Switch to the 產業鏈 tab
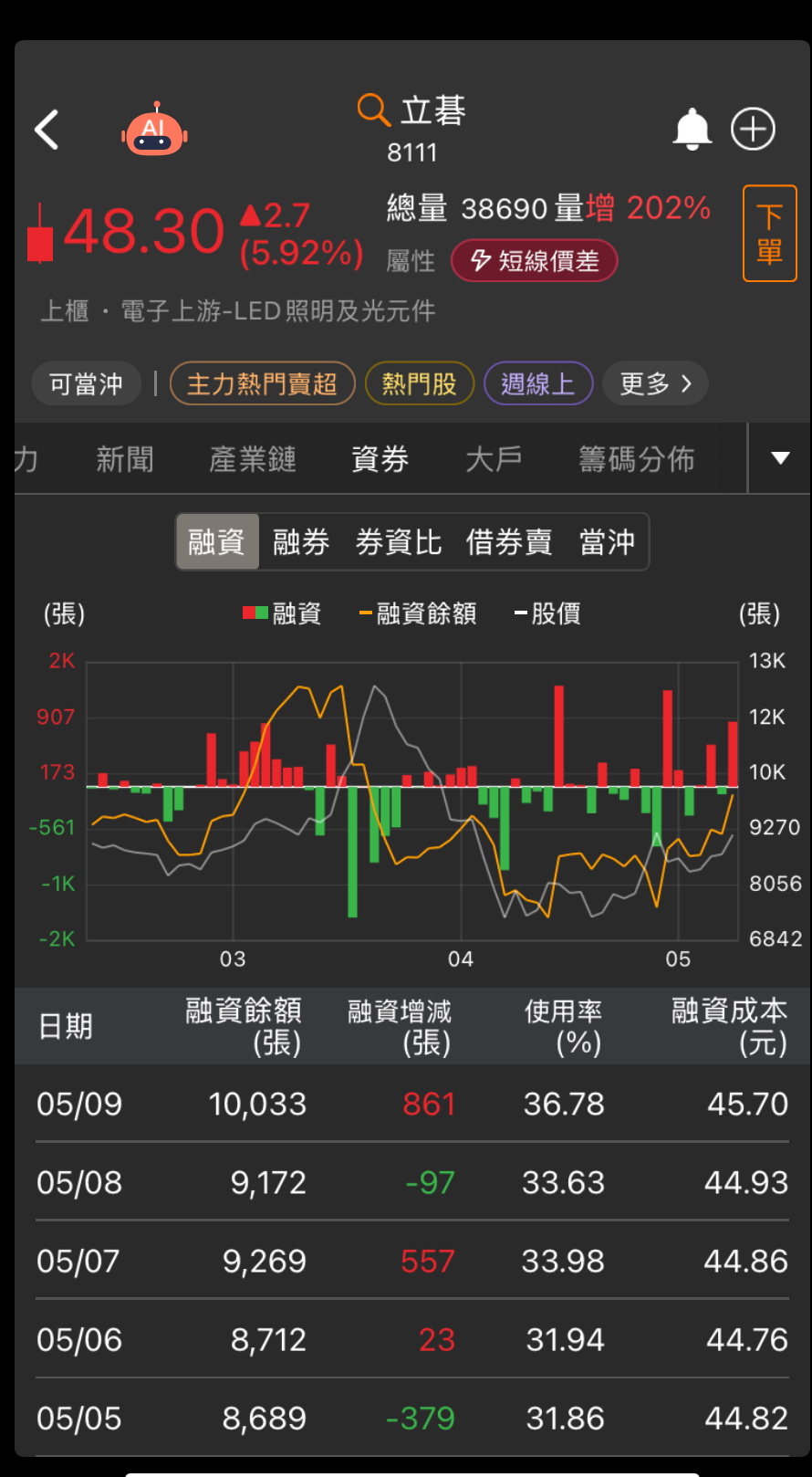 (x=253, y=458)
